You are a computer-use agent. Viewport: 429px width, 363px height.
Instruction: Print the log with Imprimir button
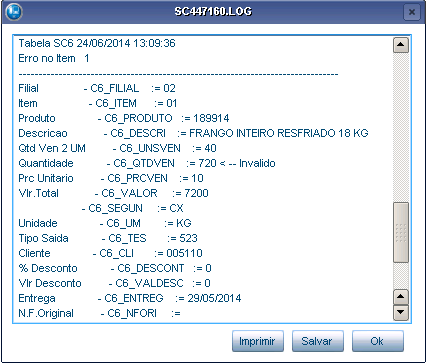click(258, 341)
